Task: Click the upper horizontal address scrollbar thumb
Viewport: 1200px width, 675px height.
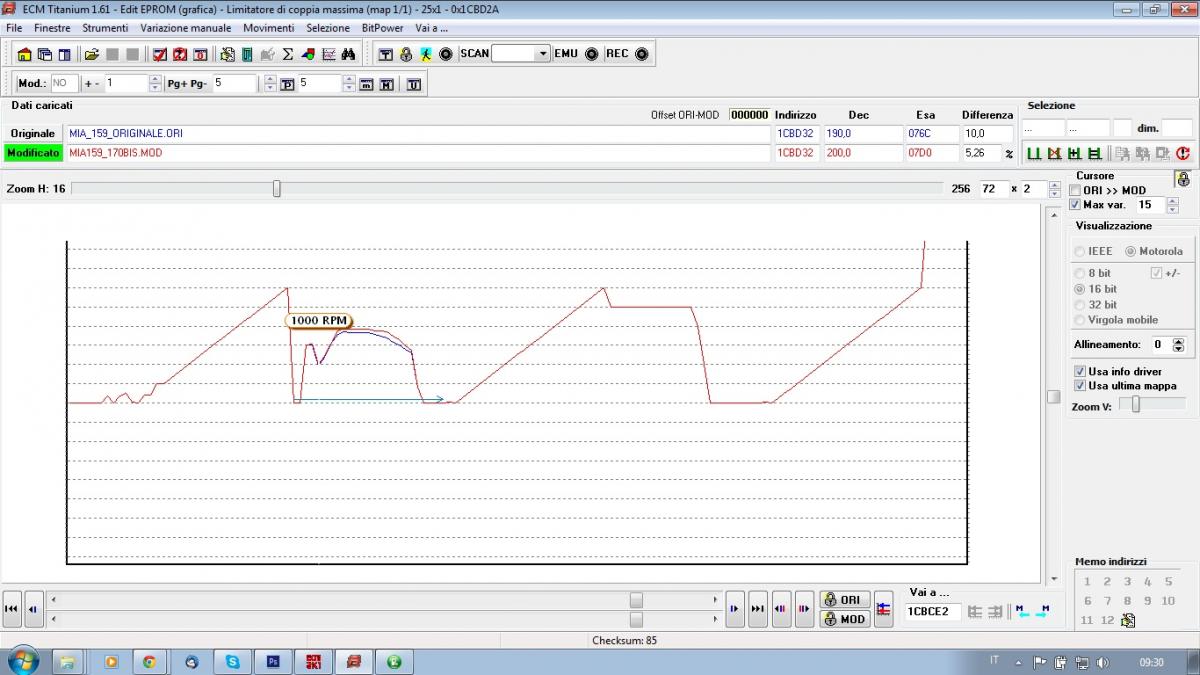Action: tap(636, 599)
